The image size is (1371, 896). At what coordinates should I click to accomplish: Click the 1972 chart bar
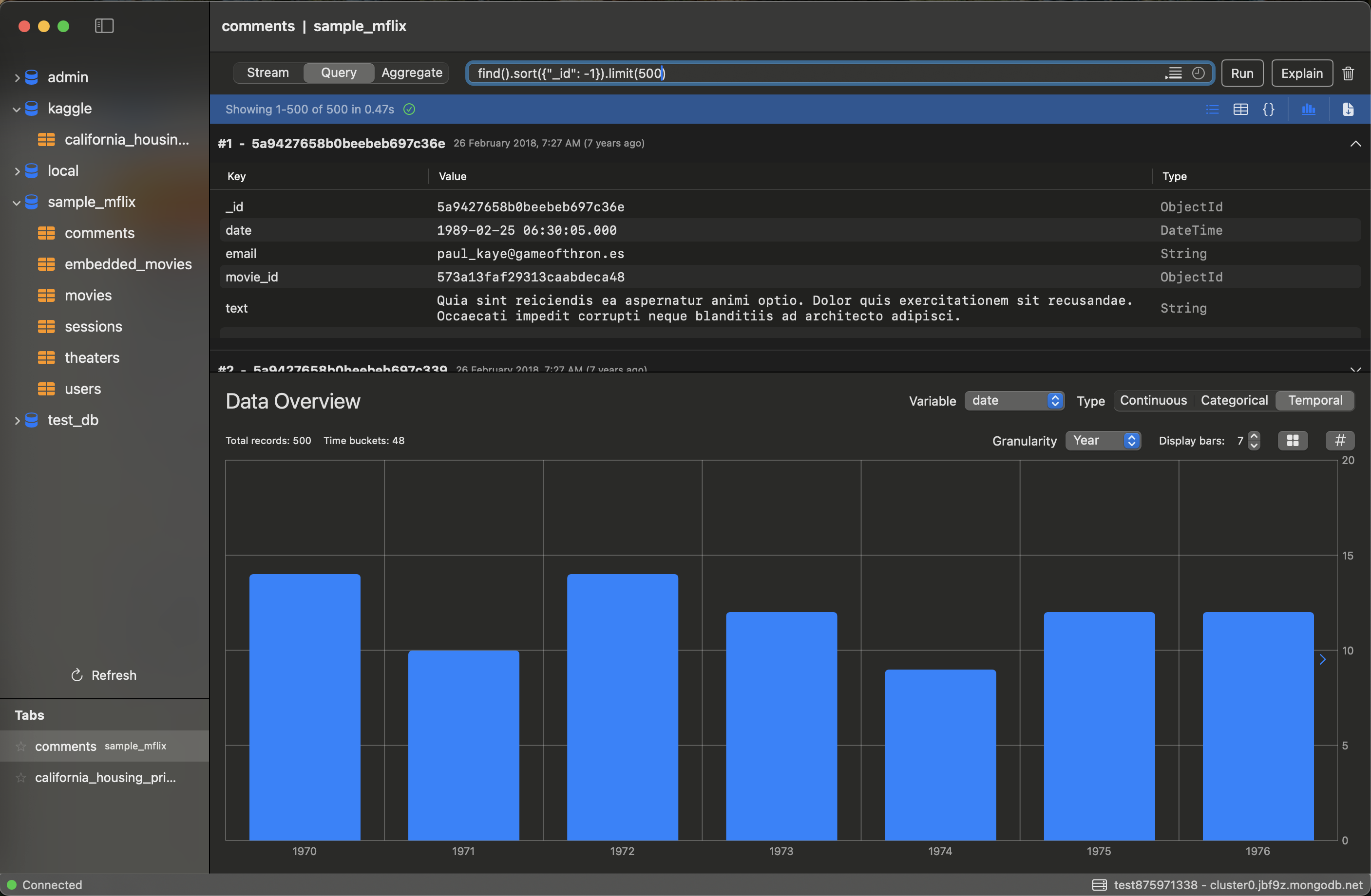tap(622, 707)
